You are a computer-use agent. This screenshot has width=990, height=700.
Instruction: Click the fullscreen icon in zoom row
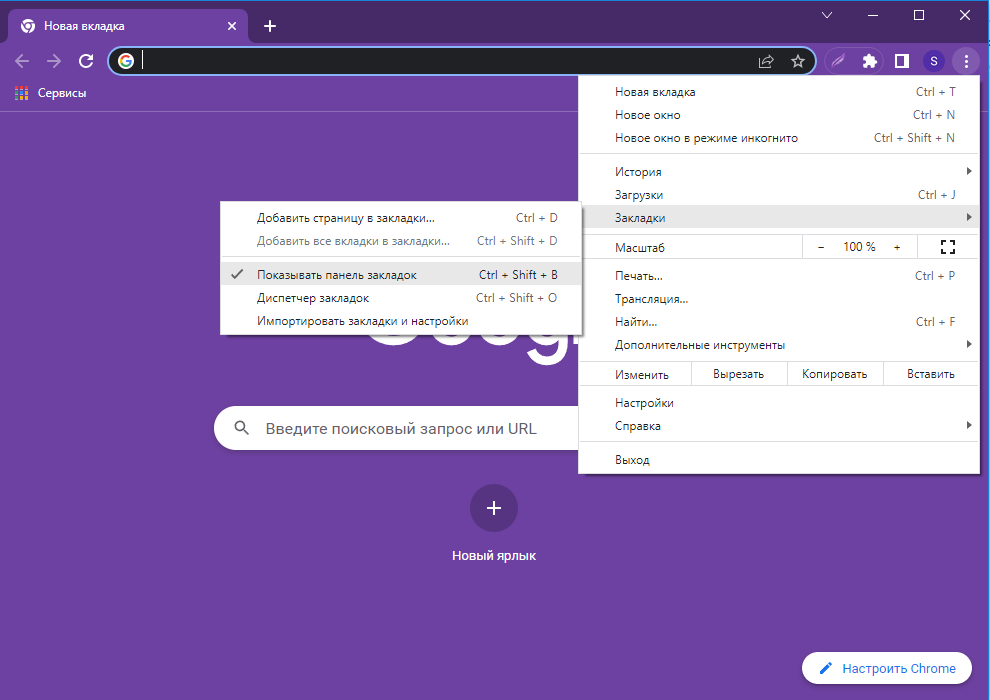tap(948, 247)
